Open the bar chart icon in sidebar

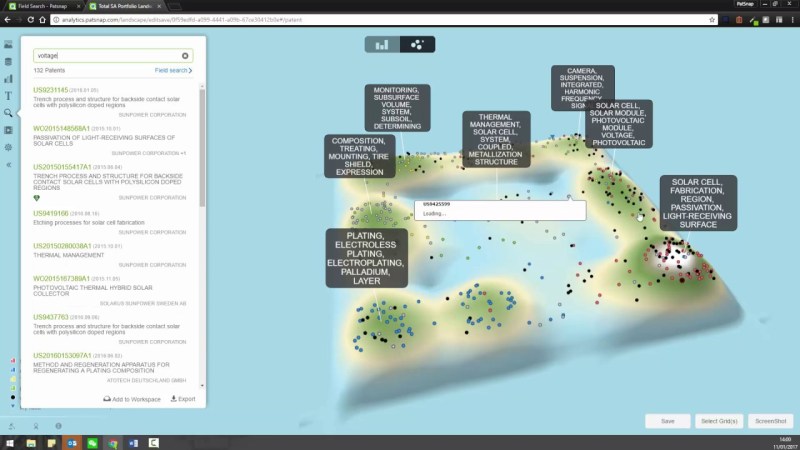[x=8, y=79]
